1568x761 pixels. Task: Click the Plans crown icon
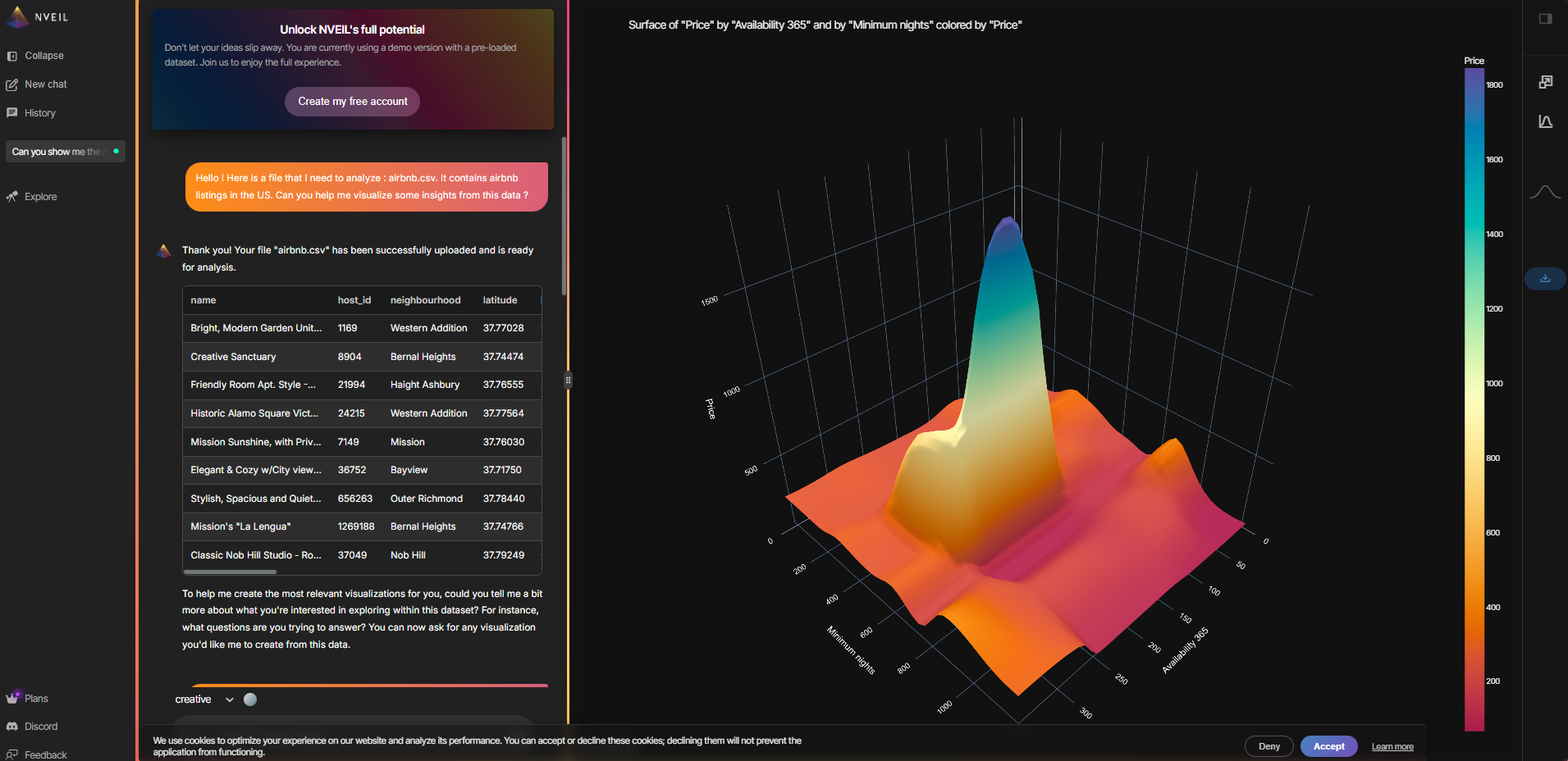(x=12, y=698)
